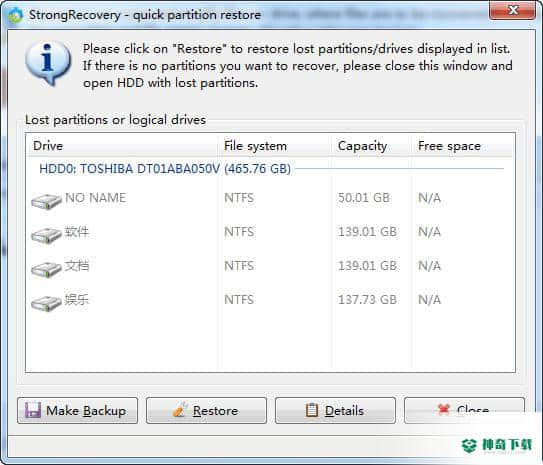
Task: Click the blue information bubble icon
Action: click(48, 63)
